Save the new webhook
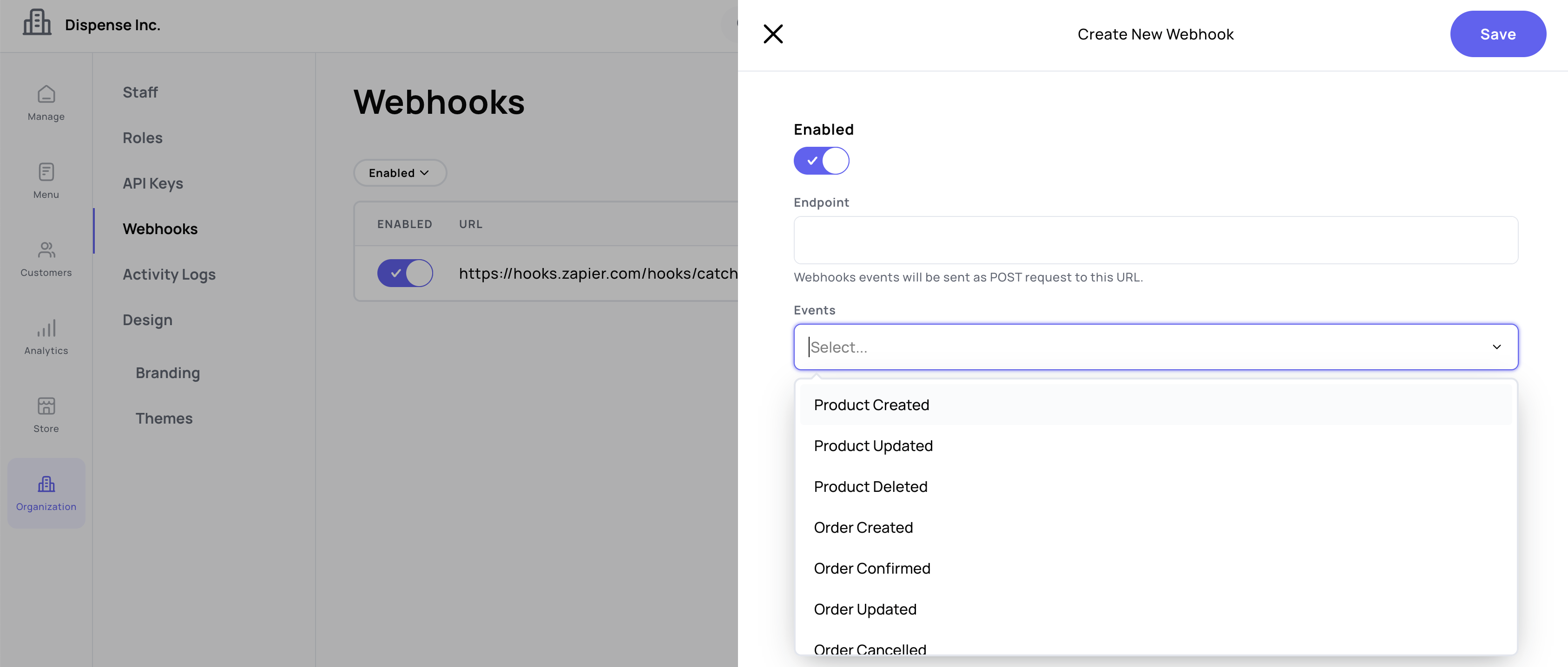 tap(1497, 34)
